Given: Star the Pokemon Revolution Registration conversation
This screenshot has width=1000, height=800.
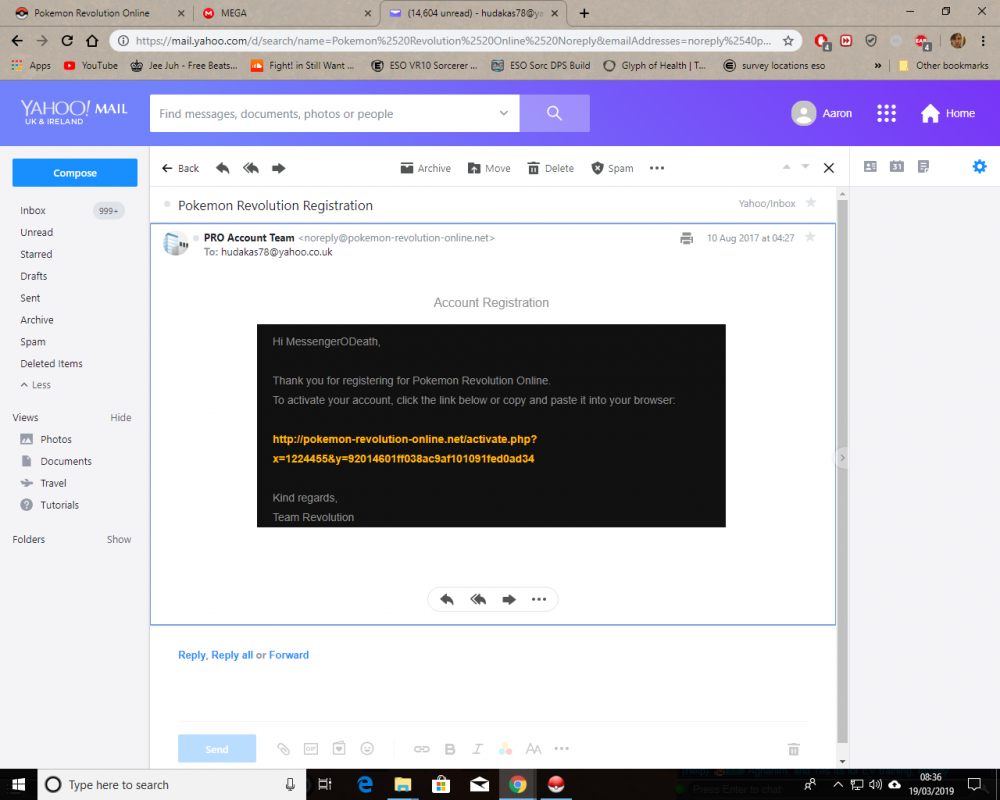Looking at the screenshot, I should click(810, 203).
